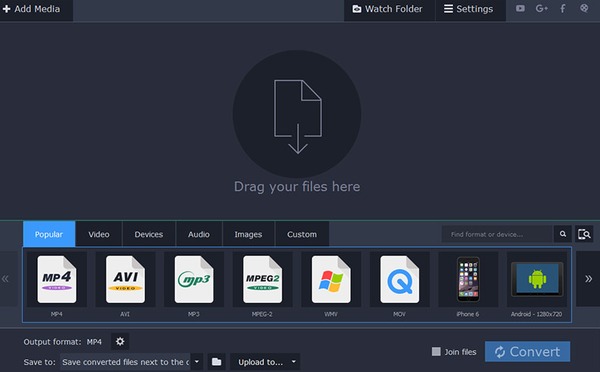
Task: Show more formats with right arrows
Action: click(588, 279)
